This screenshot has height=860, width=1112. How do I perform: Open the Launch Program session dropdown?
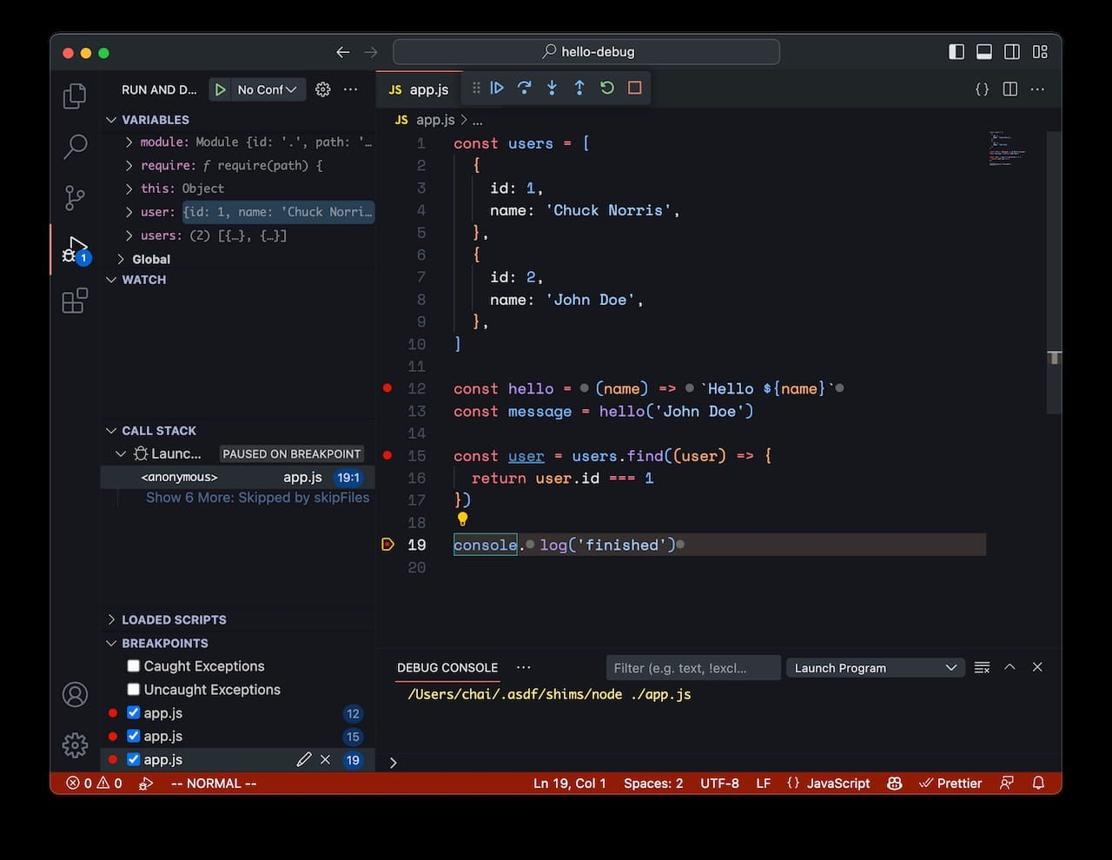pos(875,668)
